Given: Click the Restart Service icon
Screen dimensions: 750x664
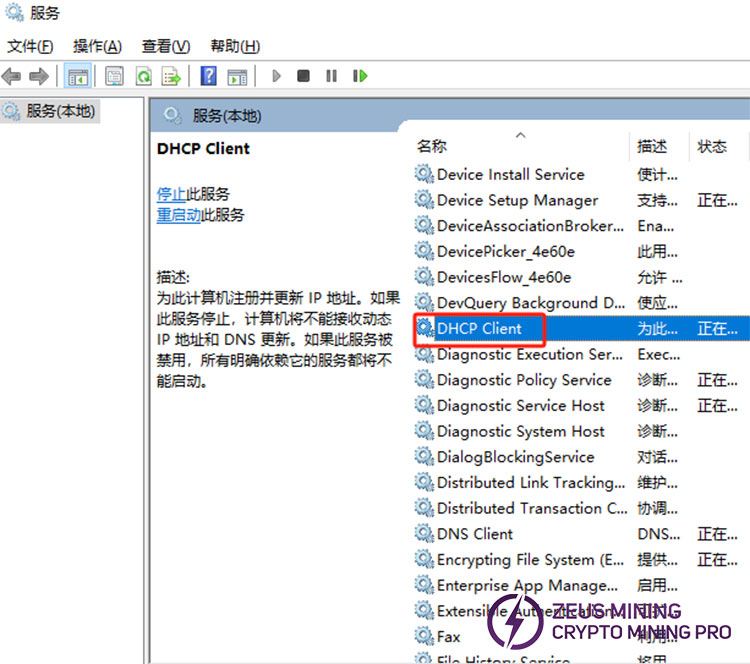Looking at the screenshot, I should (360, 76).
